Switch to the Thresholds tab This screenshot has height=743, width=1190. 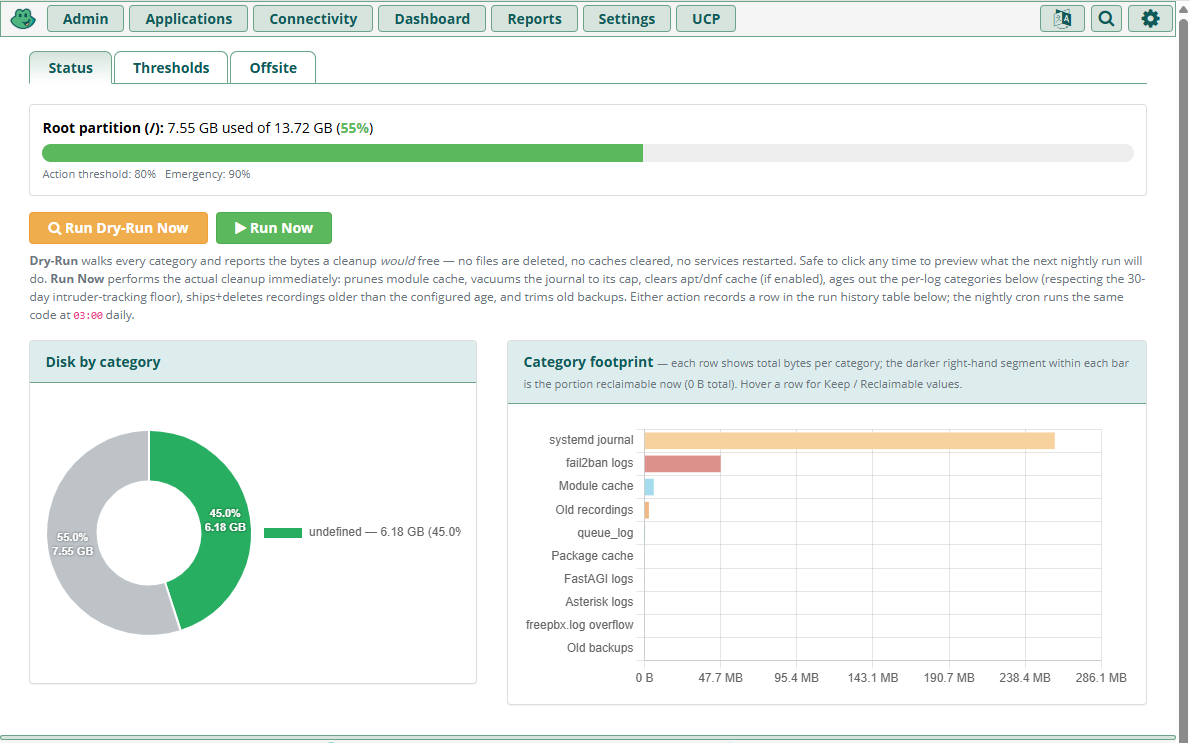(x=171, y=68)
